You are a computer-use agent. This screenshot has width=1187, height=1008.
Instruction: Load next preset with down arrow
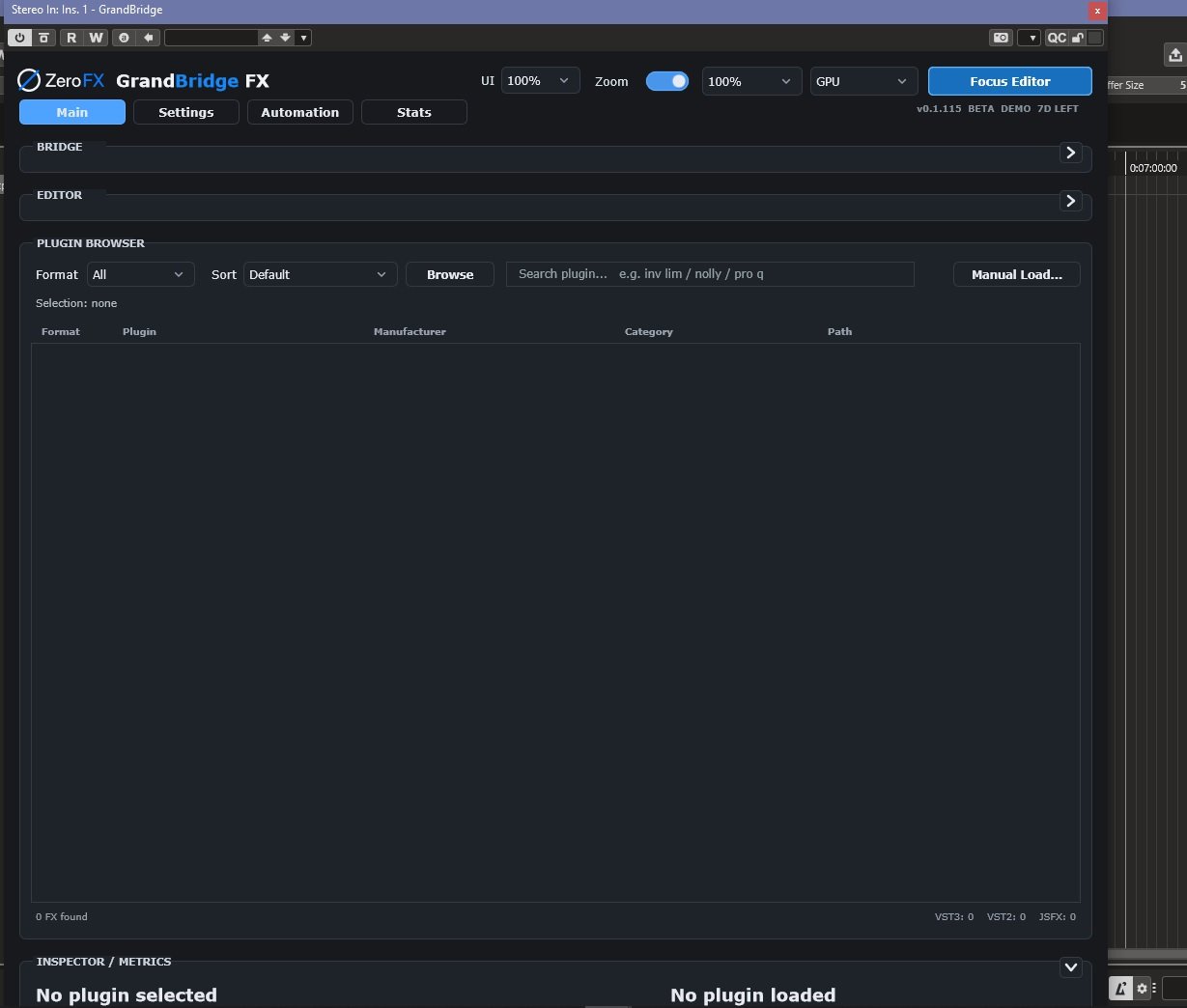285,38
